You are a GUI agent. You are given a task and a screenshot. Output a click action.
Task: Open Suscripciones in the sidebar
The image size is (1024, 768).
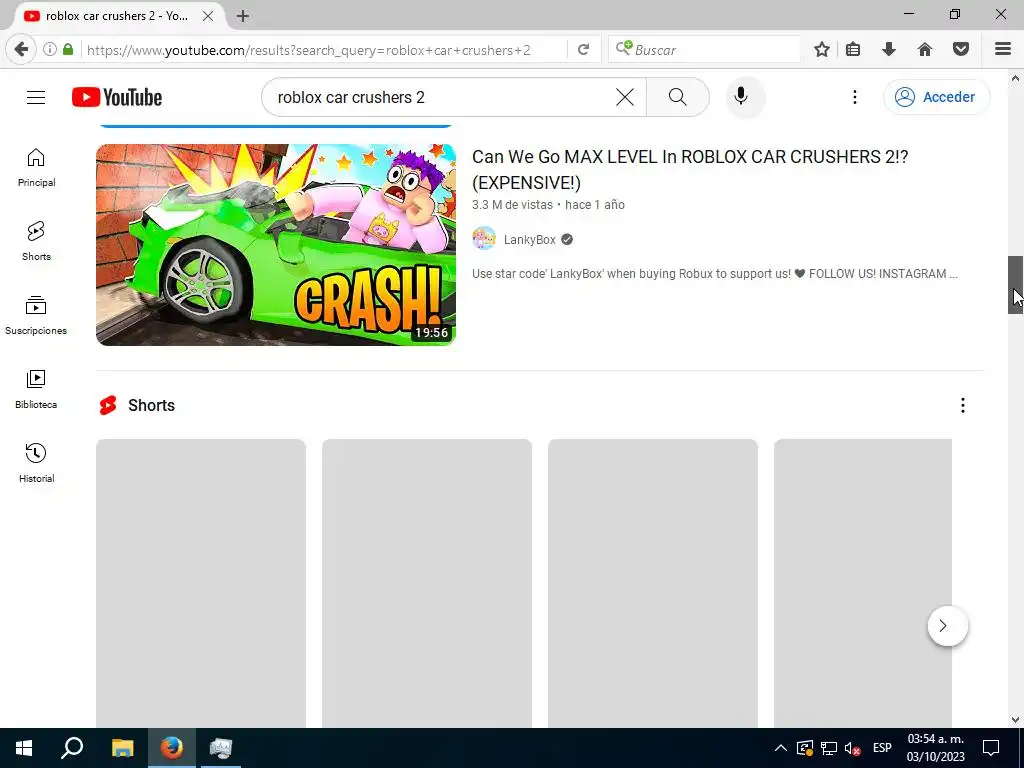tap(37, 316)
